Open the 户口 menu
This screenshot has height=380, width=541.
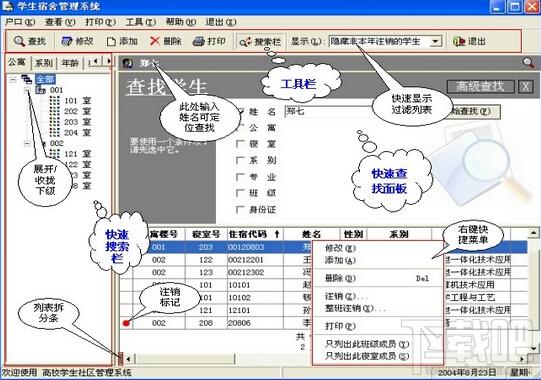pos(20,22)
